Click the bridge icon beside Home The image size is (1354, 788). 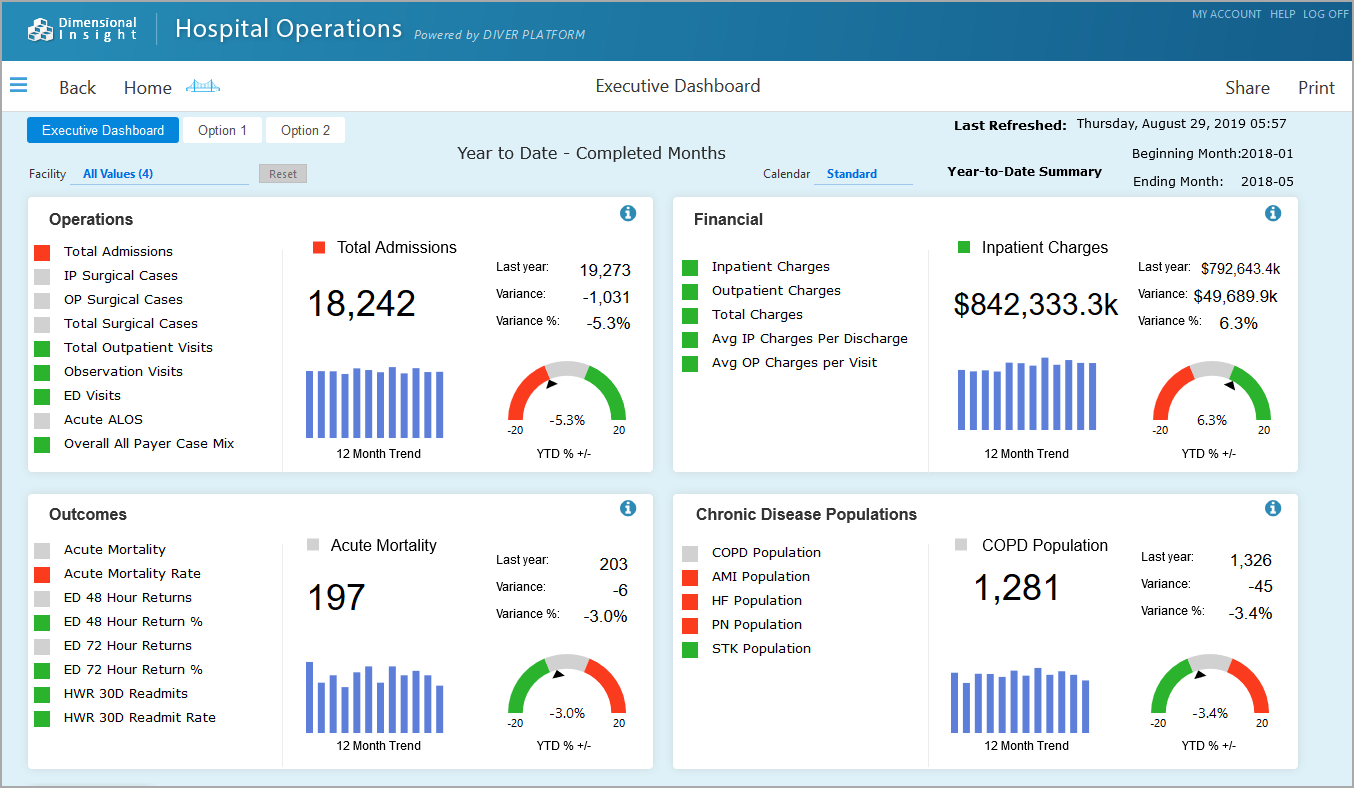point(203,87)
